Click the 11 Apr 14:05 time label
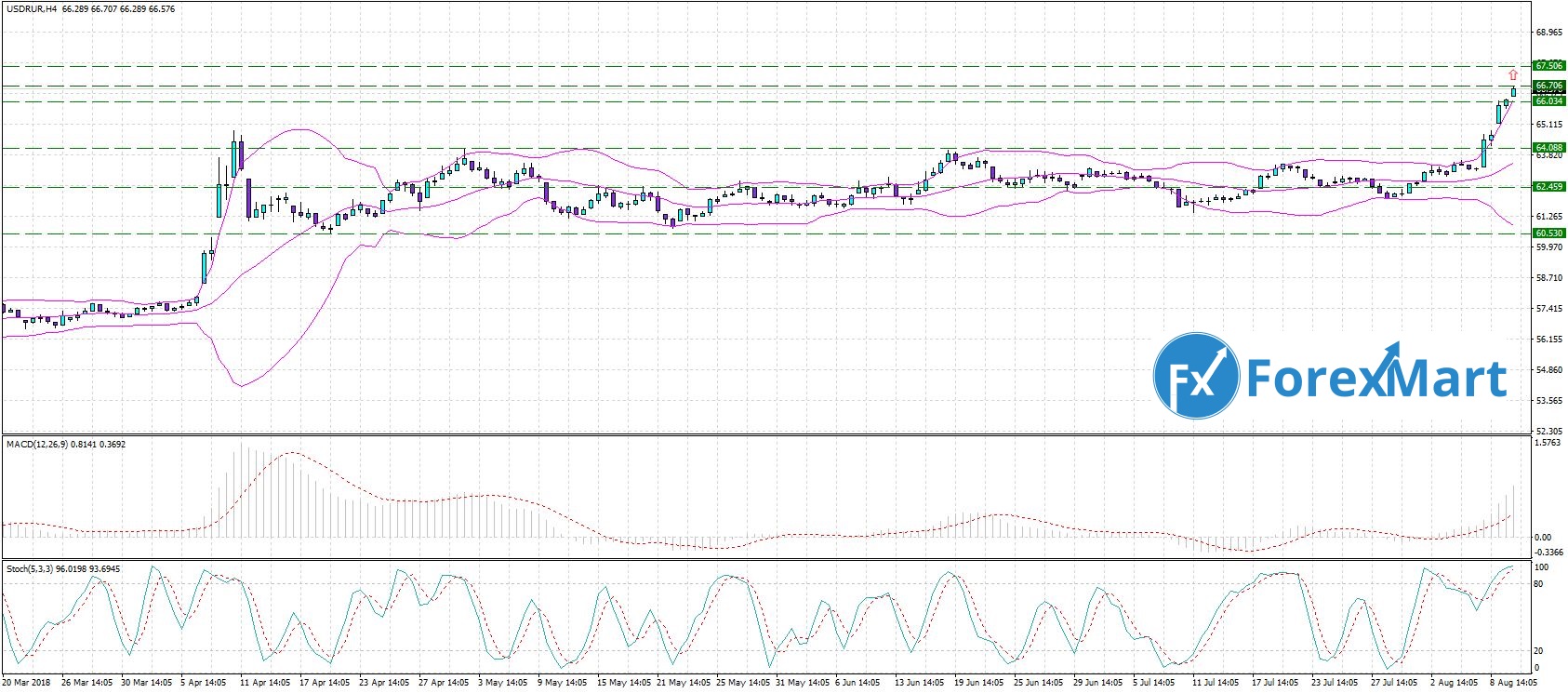This screenshot has height=693, width=1568. (x=264, y=683)
